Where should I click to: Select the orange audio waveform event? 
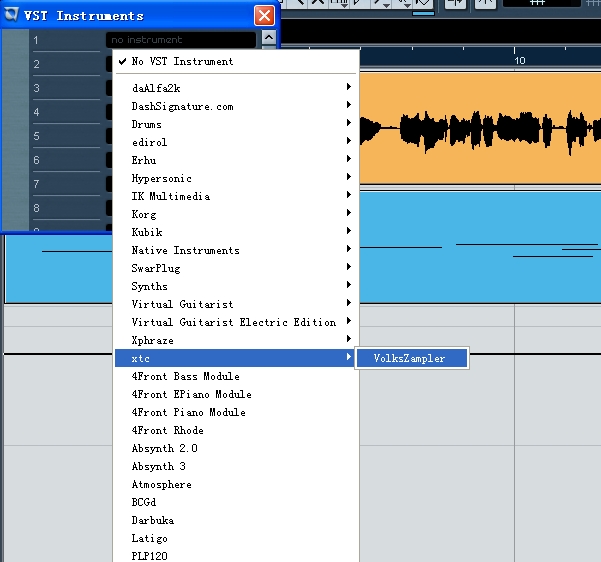click(x=480, y=129)
